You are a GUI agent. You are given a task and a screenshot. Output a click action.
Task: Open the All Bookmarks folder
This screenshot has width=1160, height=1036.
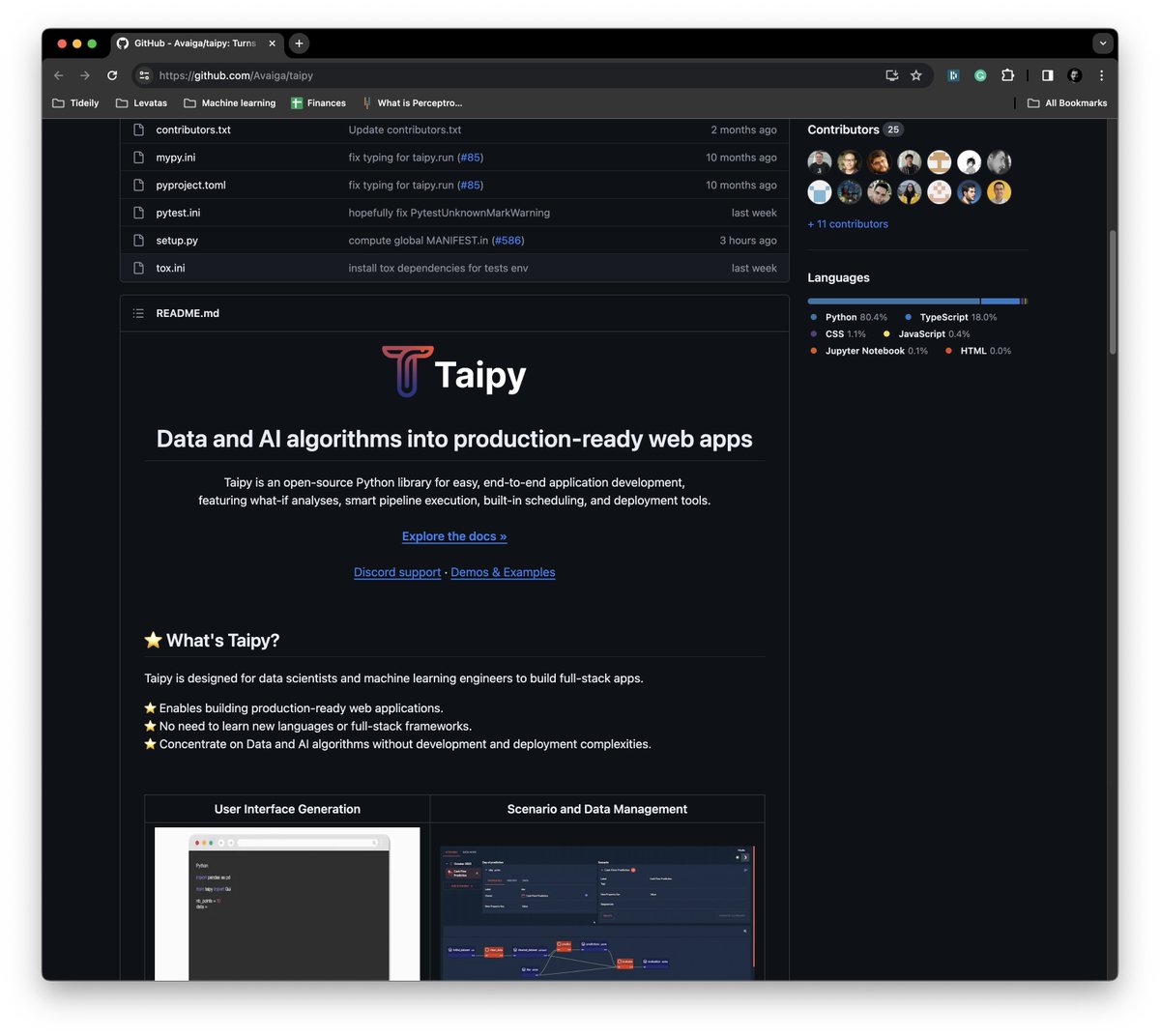pyautogui.click(x=1067, y=103)
